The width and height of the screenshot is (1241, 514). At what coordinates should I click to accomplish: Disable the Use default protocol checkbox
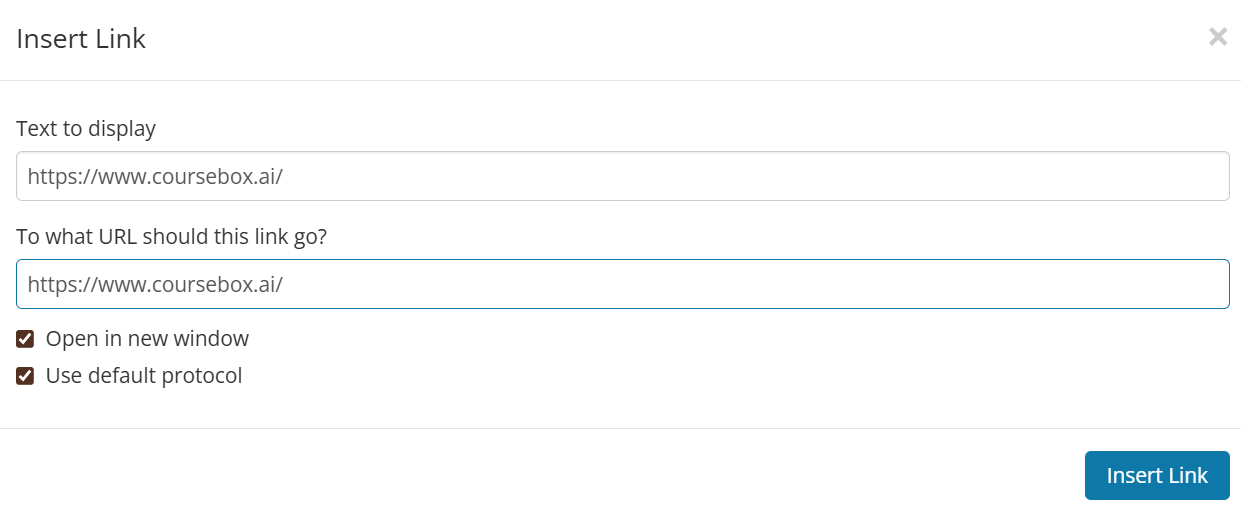(x=26, y=377)
